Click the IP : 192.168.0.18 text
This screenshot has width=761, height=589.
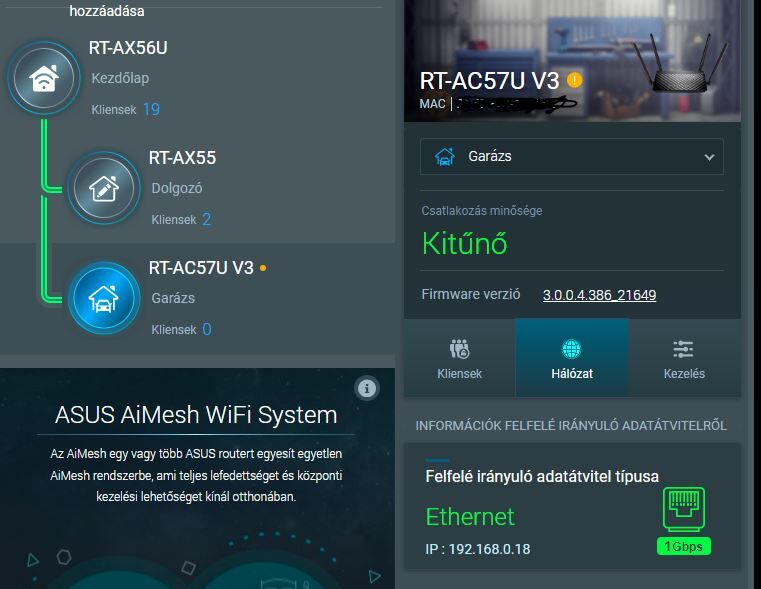478,549
